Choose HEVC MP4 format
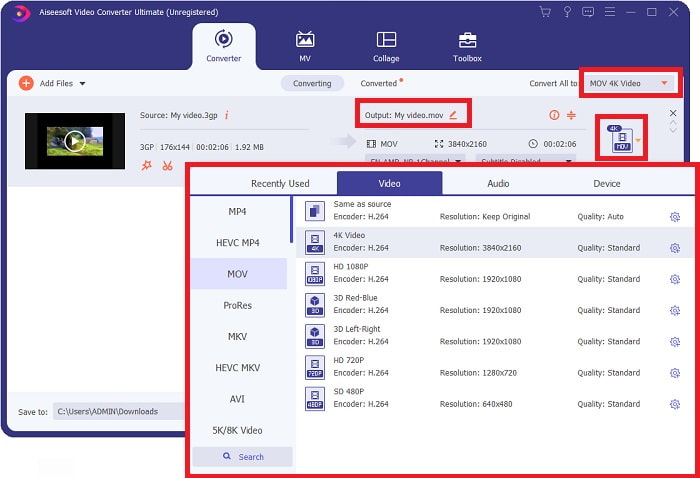 pyautogui.click(x=238, y=243)
